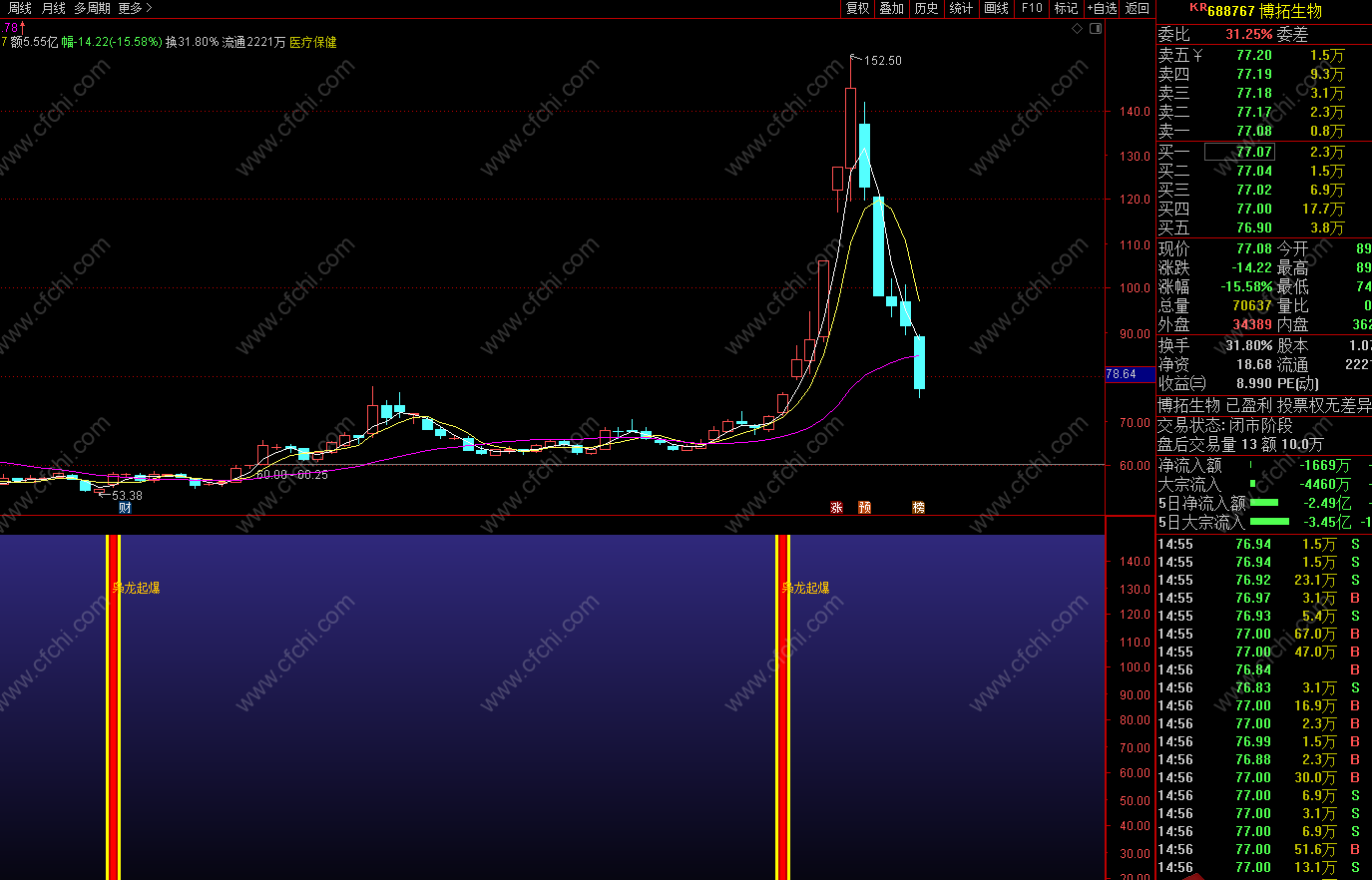Click the 5日净流入额 green bar
Viewport: 1372px width, 880px height.
click(x=1264, y=503)
